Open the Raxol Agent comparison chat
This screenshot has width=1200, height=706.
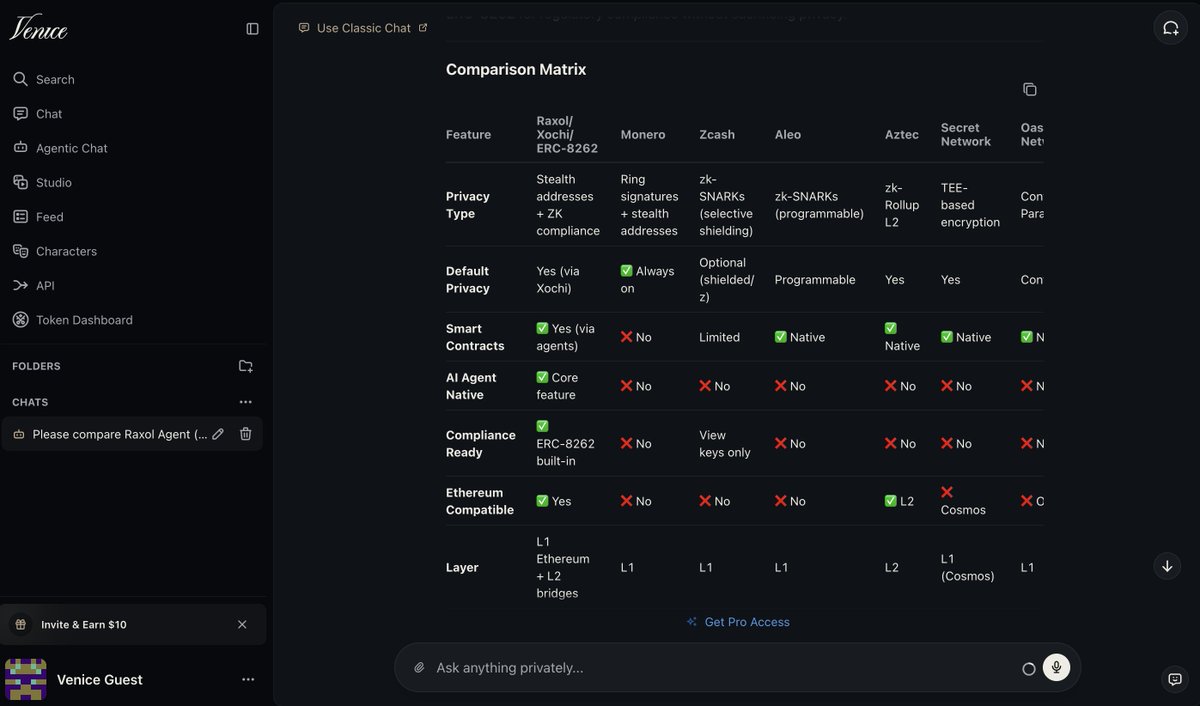(x=120, y=434)
